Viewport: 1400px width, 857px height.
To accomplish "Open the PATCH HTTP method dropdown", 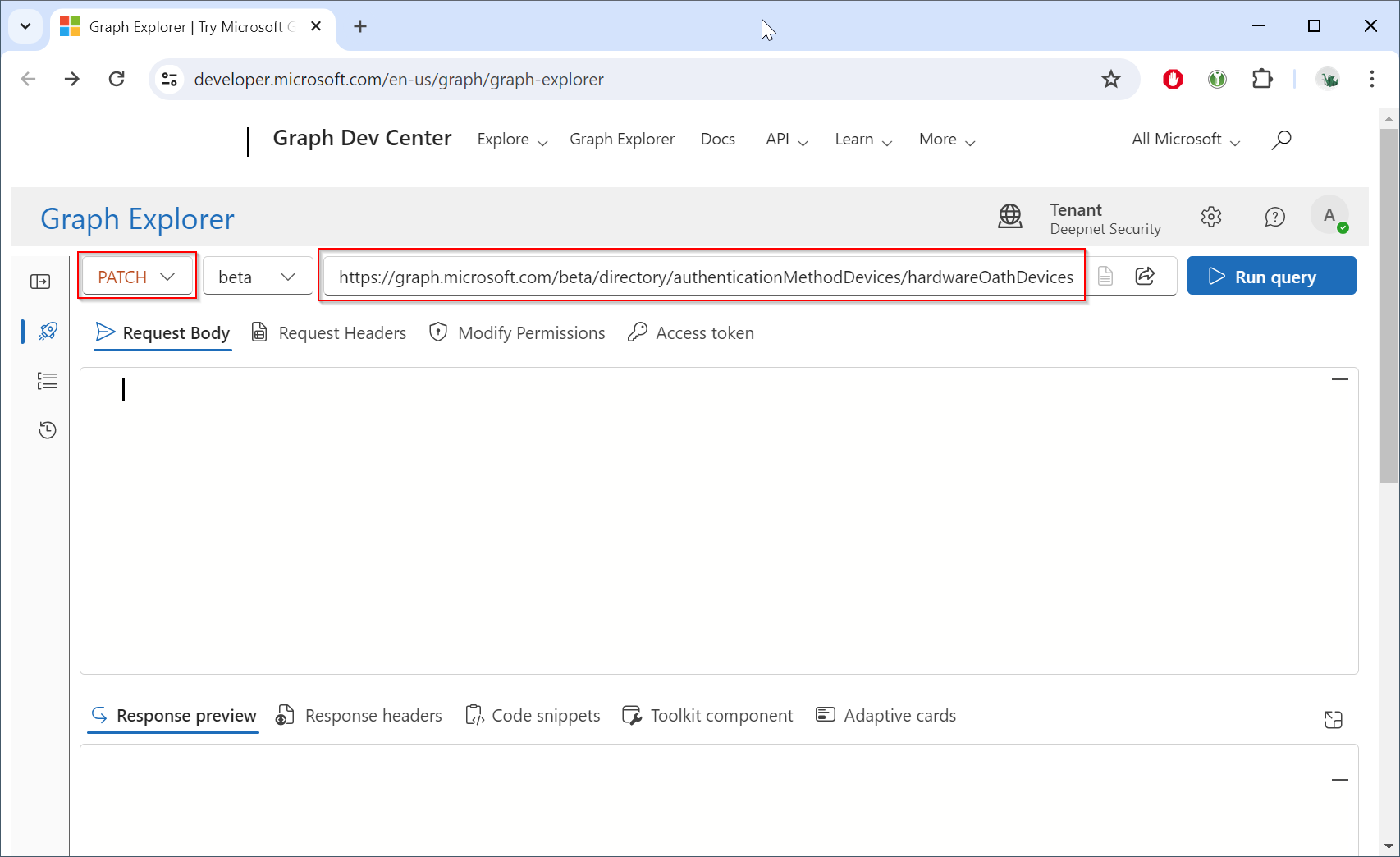I will coord(137,277).
